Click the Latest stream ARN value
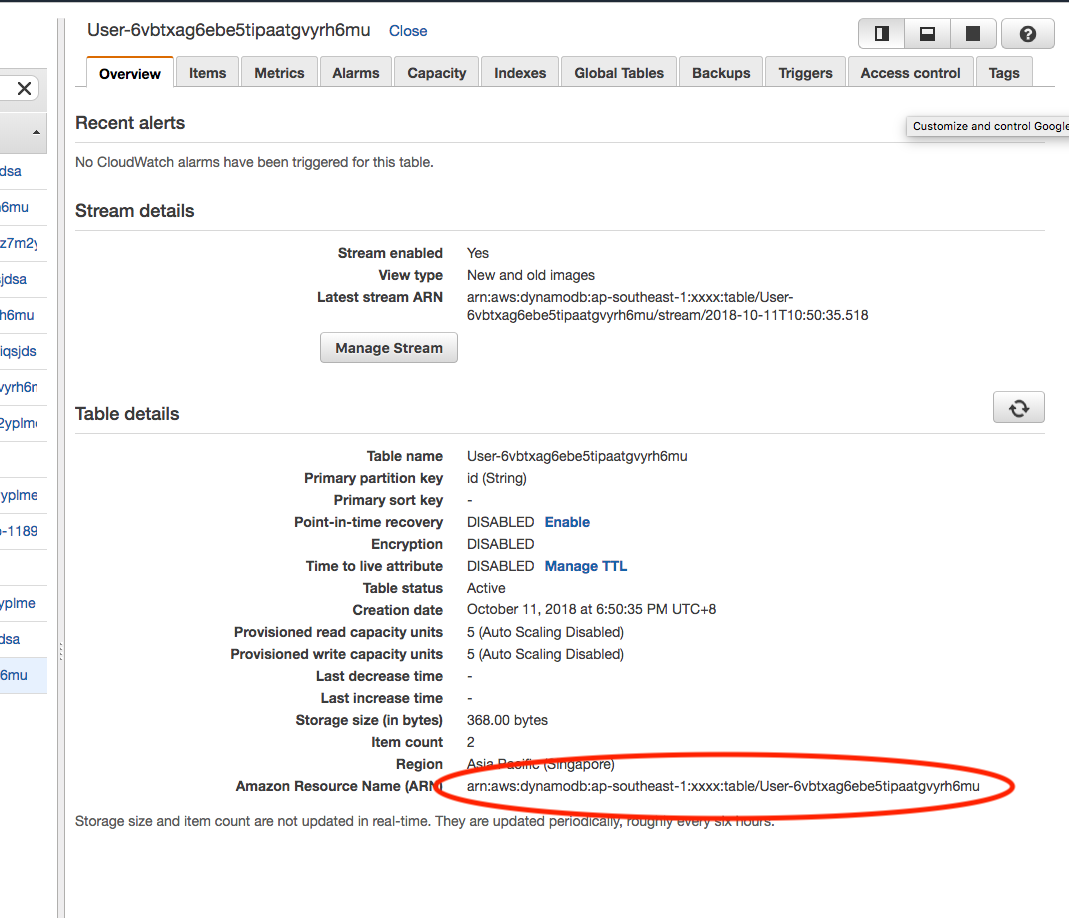The height and width of the screenshot is (918, 1069). point(667,306)
